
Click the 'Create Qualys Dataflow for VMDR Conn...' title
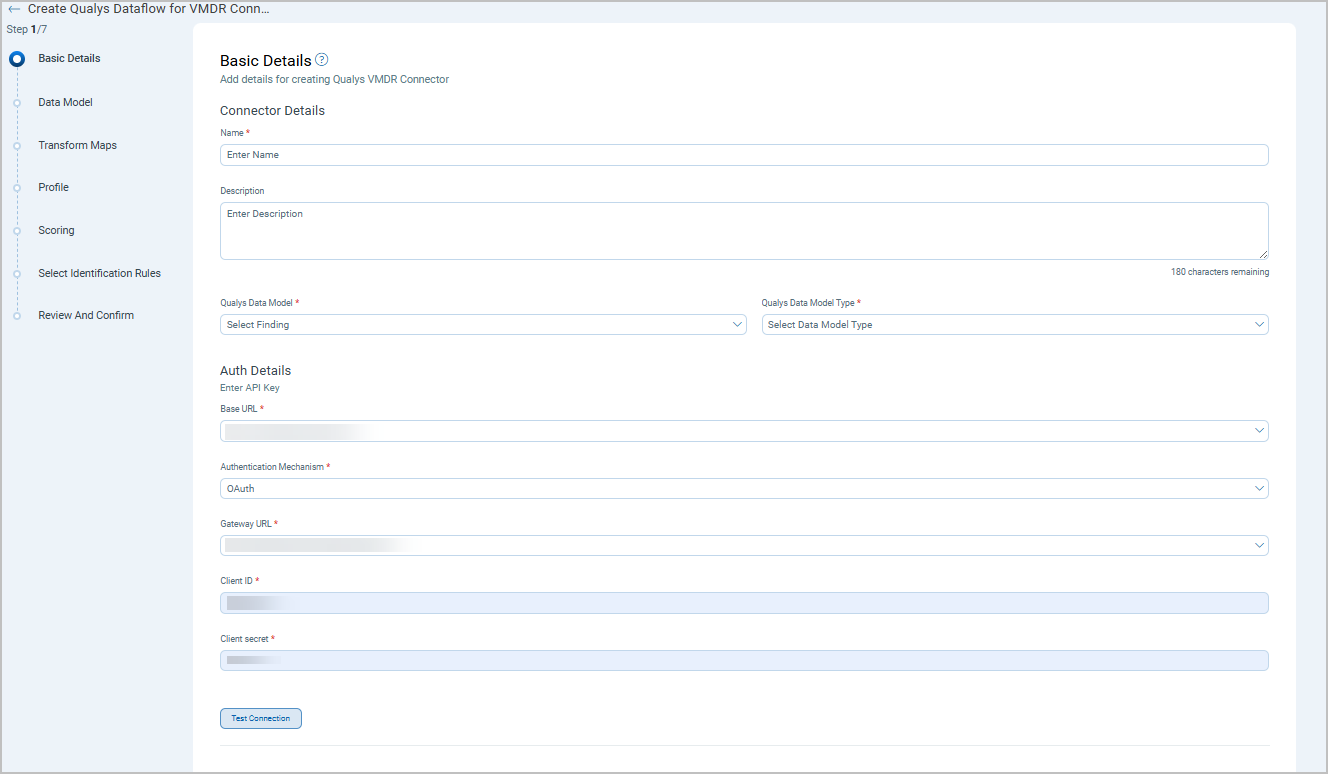[149, 9]
